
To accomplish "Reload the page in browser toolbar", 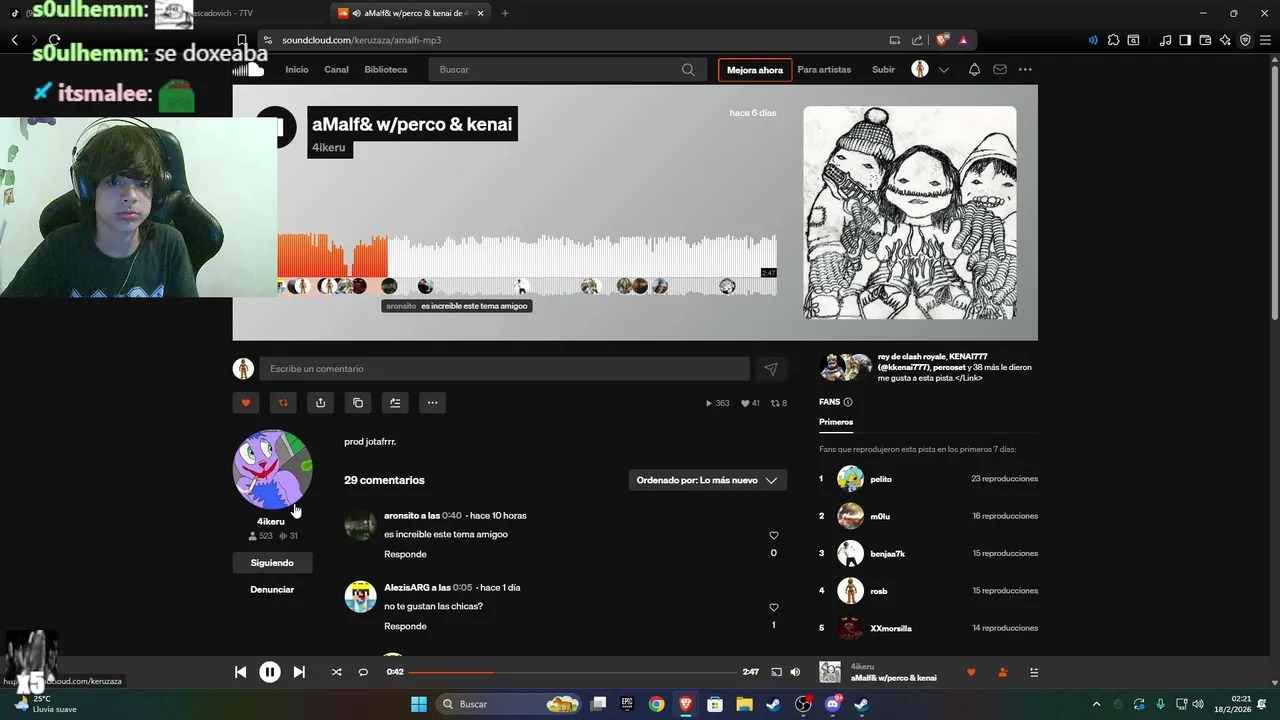I will pos(54,40).
